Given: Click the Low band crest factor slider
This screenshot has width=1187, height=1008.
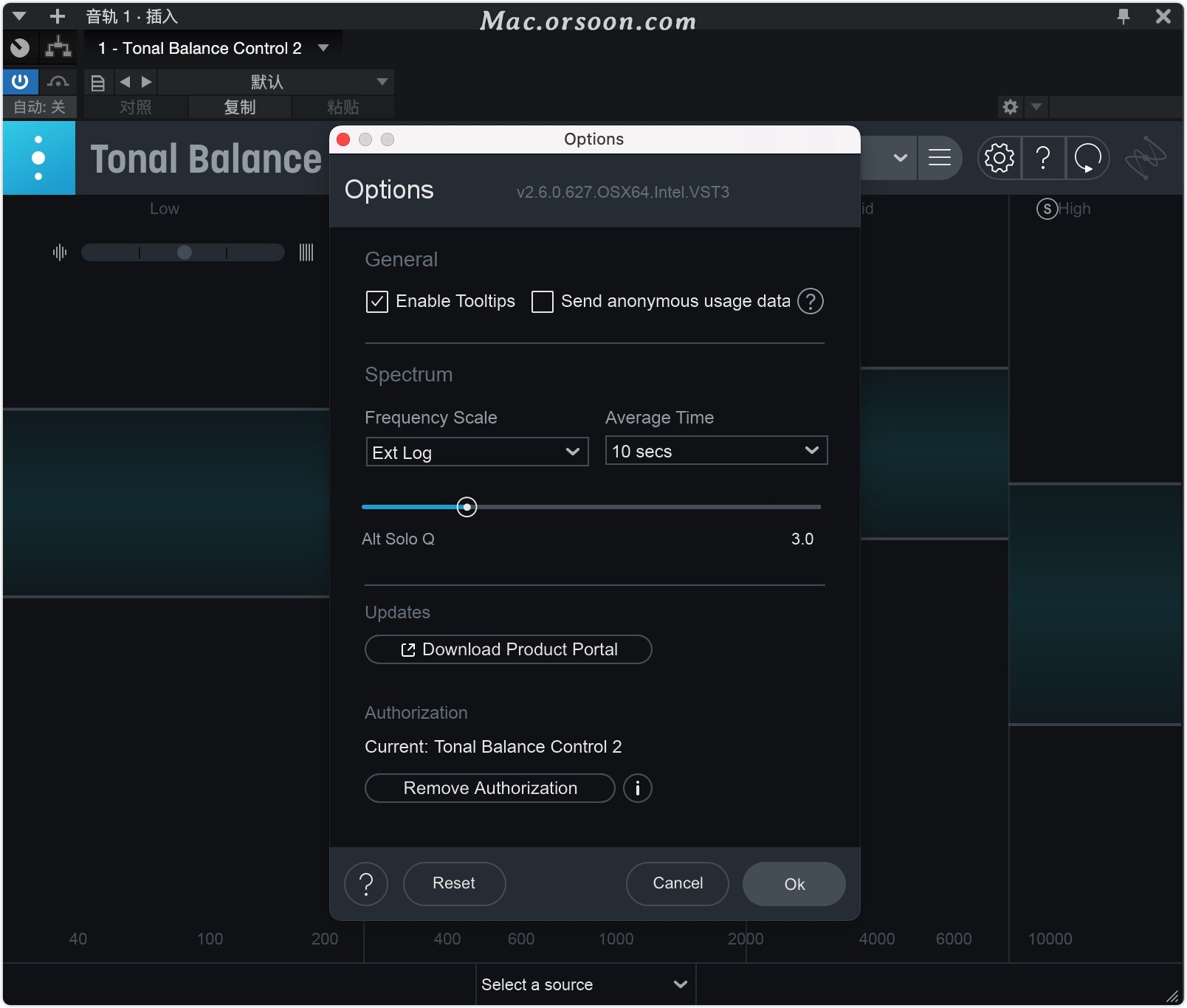Looking at the screenshot, I should click(183, 253).
